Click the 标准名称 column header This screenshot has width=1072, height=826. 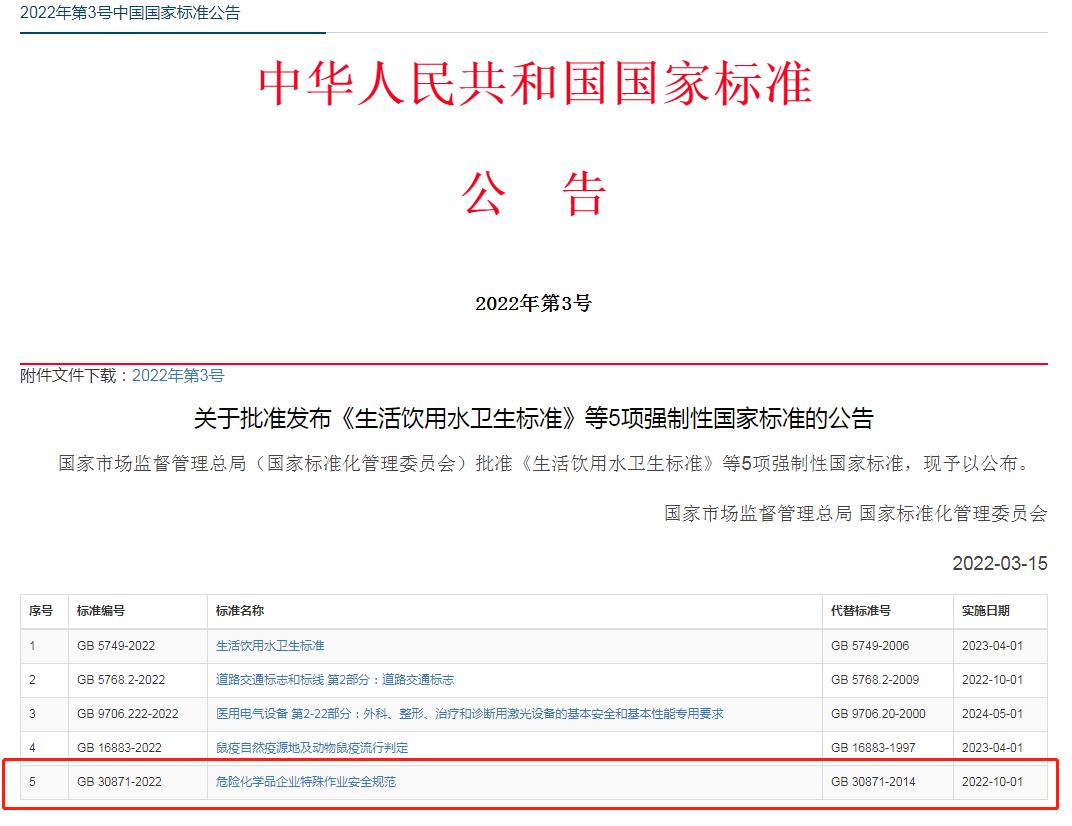[x=239, y=611]
